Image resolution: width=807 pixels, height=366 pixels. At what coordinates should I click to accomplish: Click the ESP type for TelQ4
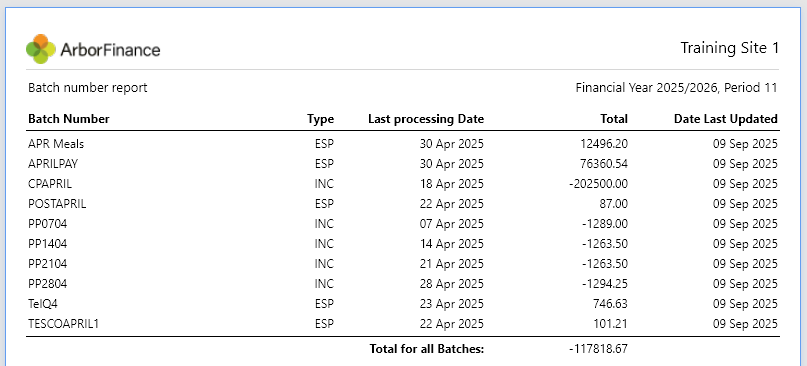point(324,304)
